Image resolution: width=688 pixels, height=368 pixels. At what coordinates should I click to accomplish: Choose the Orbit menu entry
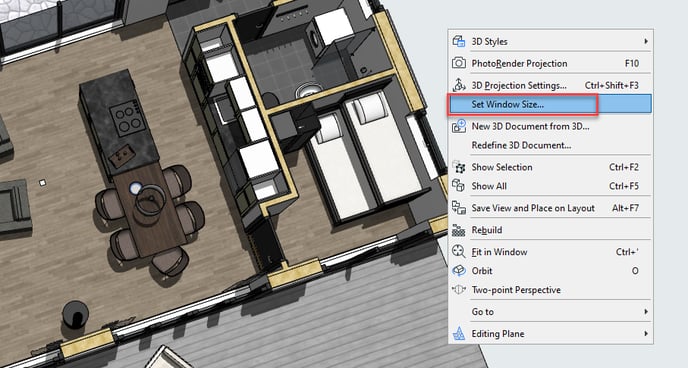pyautogui.click(x=550, y=271)
